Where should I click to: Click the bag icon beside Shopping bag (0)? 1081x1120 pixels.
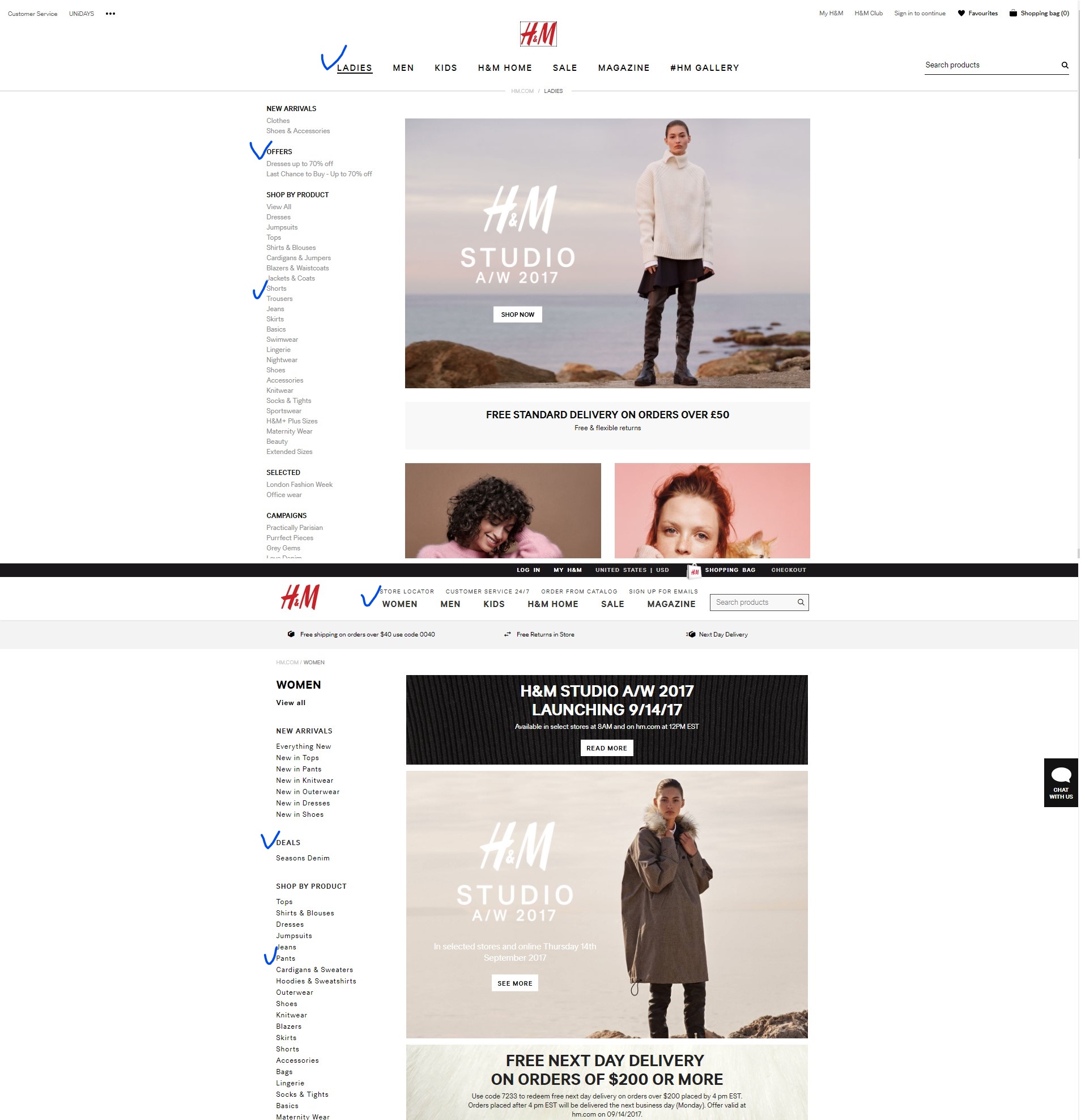click(1013, 13)
